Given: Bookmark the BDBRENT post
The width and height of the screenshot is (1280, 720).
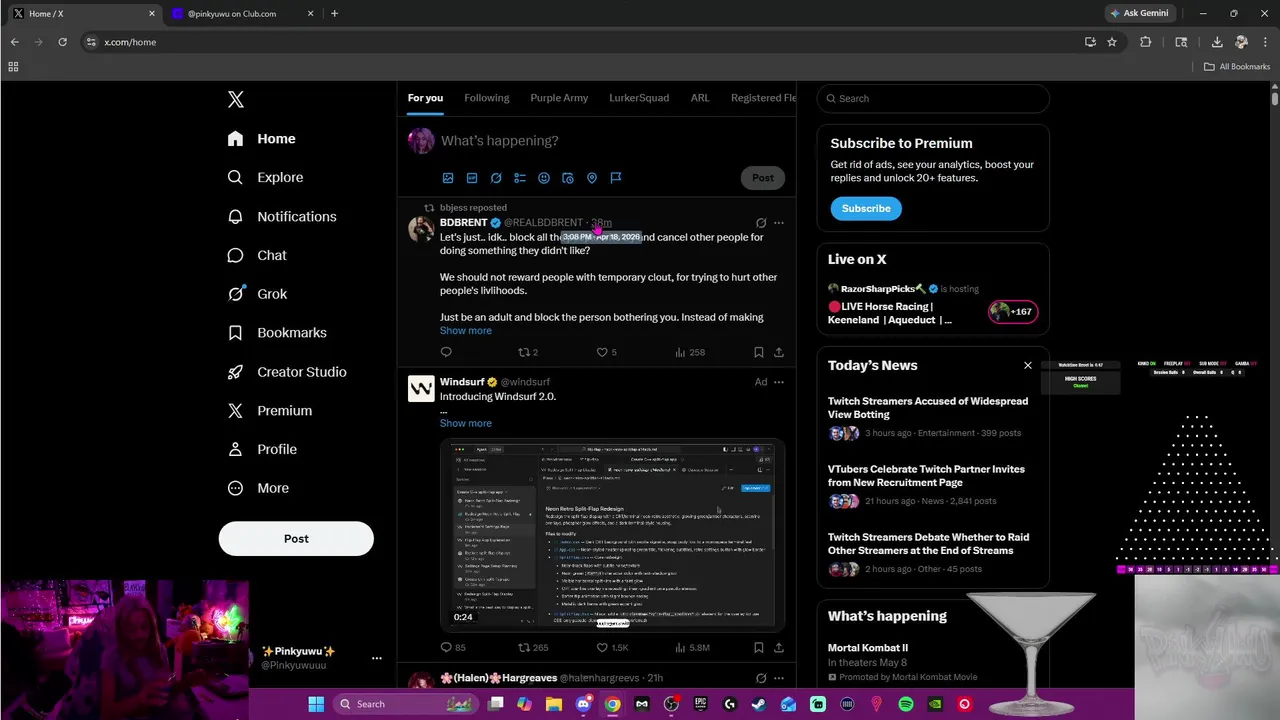Looking at the screenshot, I should pyautogui.click(x=759, y=352).
